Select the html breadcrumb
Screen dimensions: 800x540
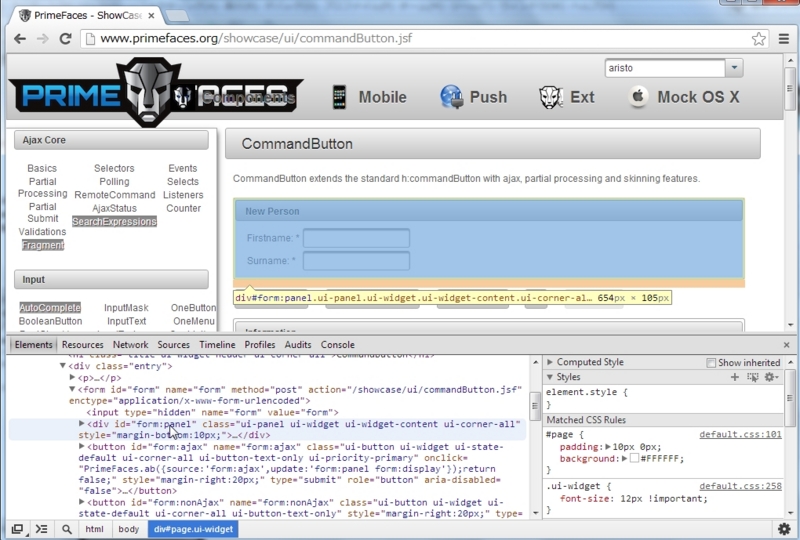pos(94,529)
